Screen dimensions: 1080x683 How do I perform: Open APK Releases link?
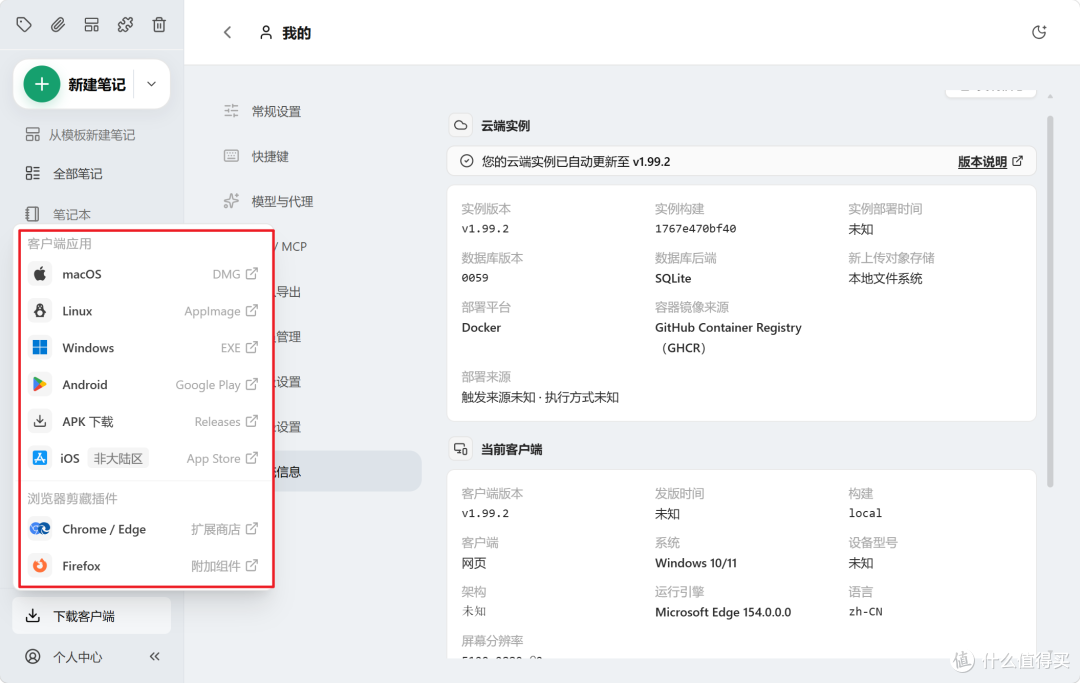(226, 421)
